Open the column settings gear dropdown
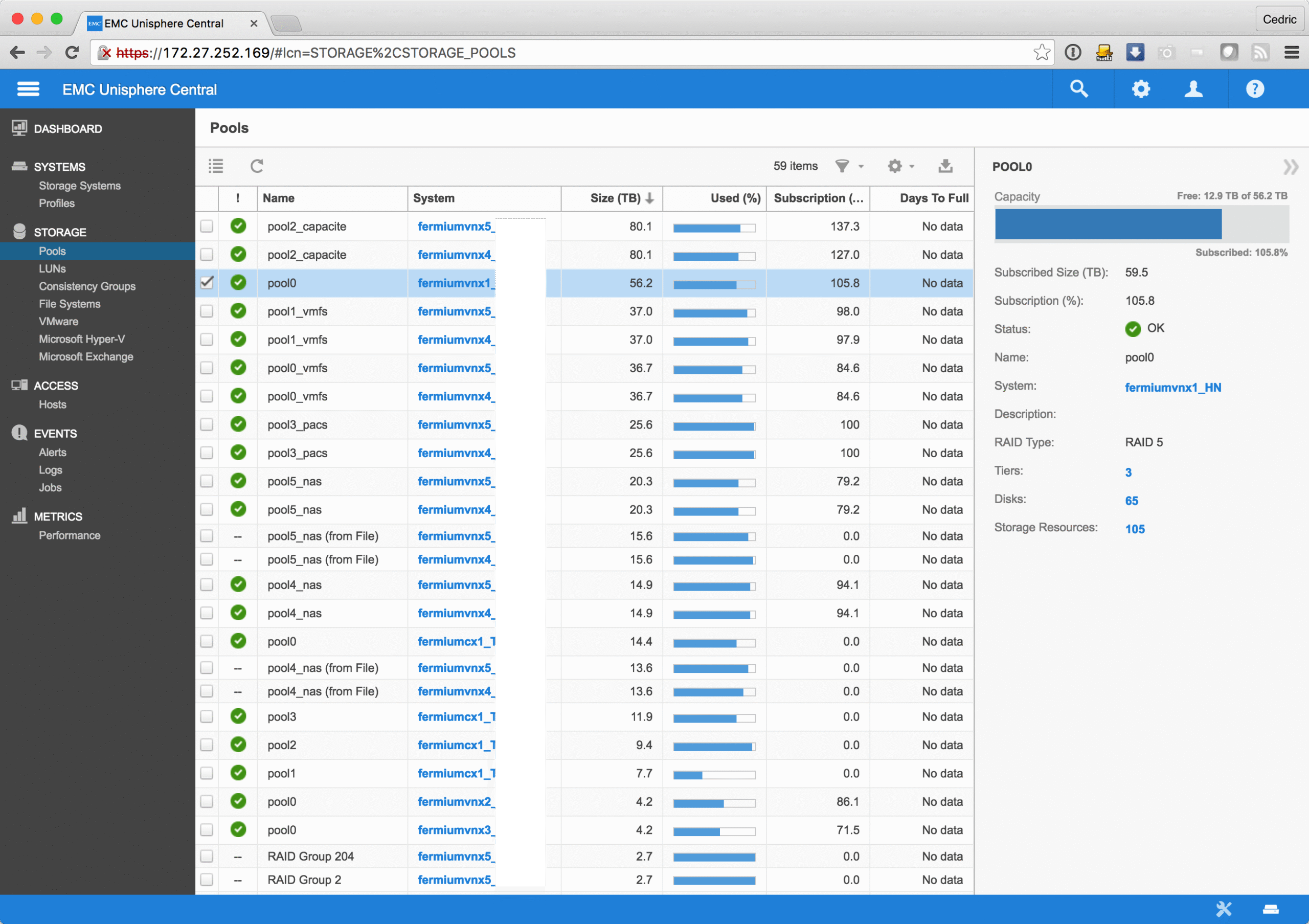The width and height of the screenshot is (1309, 924). tap(901, 166)
